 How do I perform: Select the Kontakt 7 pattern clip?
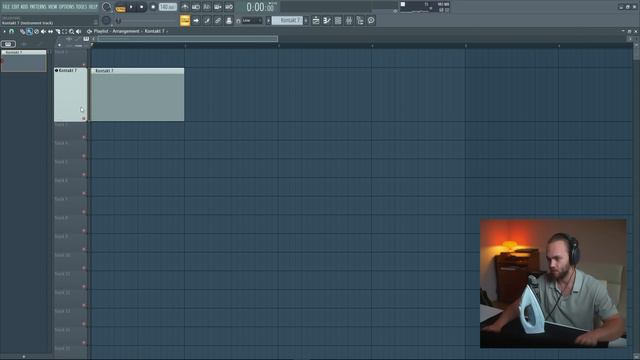(x=137, y=94)
